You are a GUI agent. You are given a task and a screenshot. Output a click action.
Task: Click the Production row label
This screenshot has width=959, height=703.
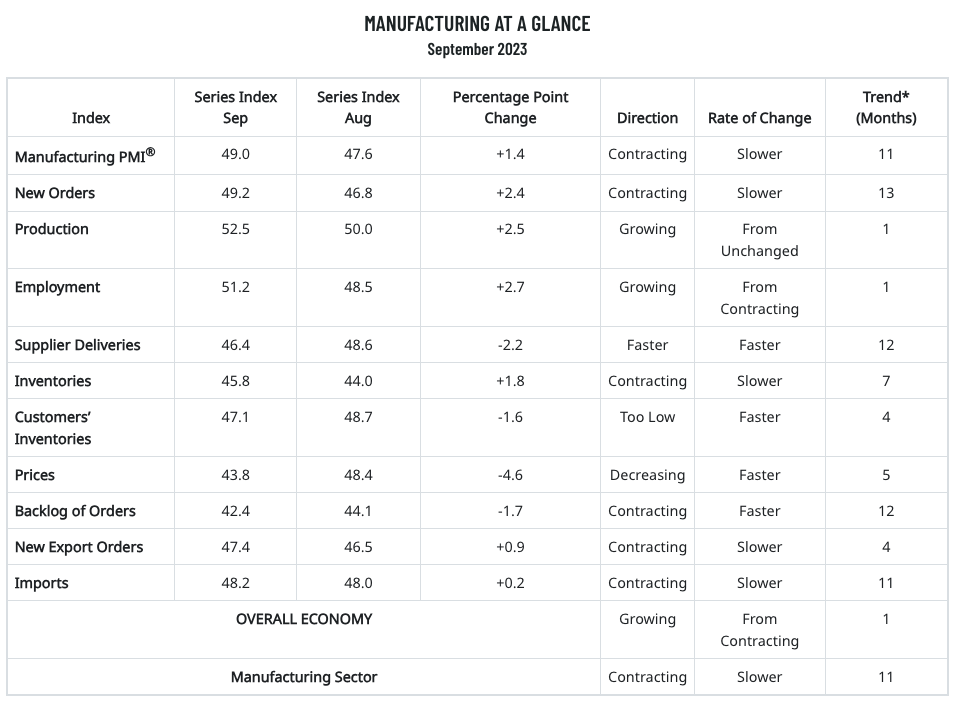[x=52, y=229]
